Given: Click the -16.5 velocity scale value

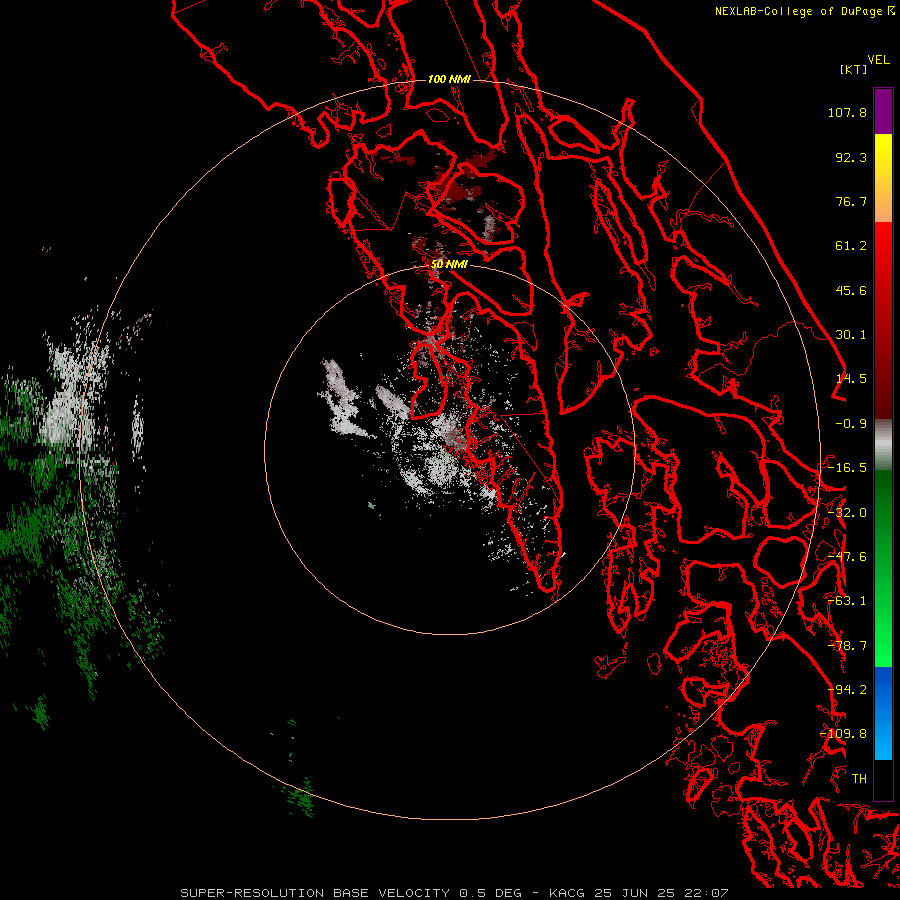Looking at the screenshot, I should (x=847, y=468).
